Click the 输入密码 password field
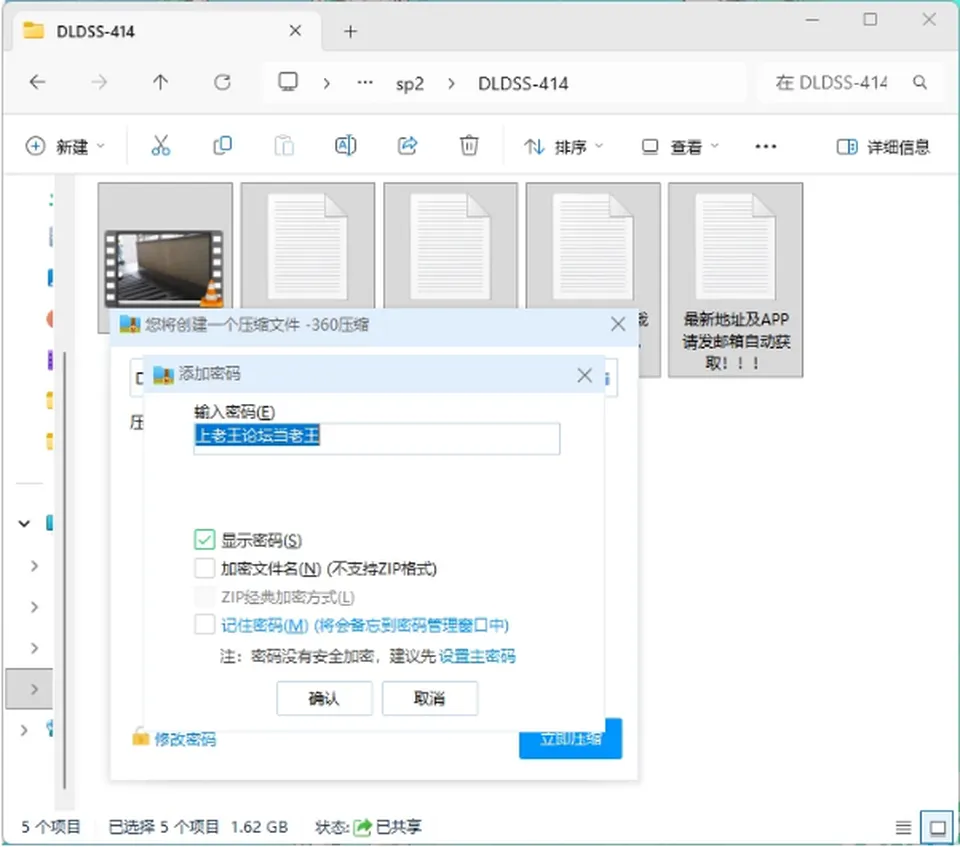 click(x=377, y=438)
